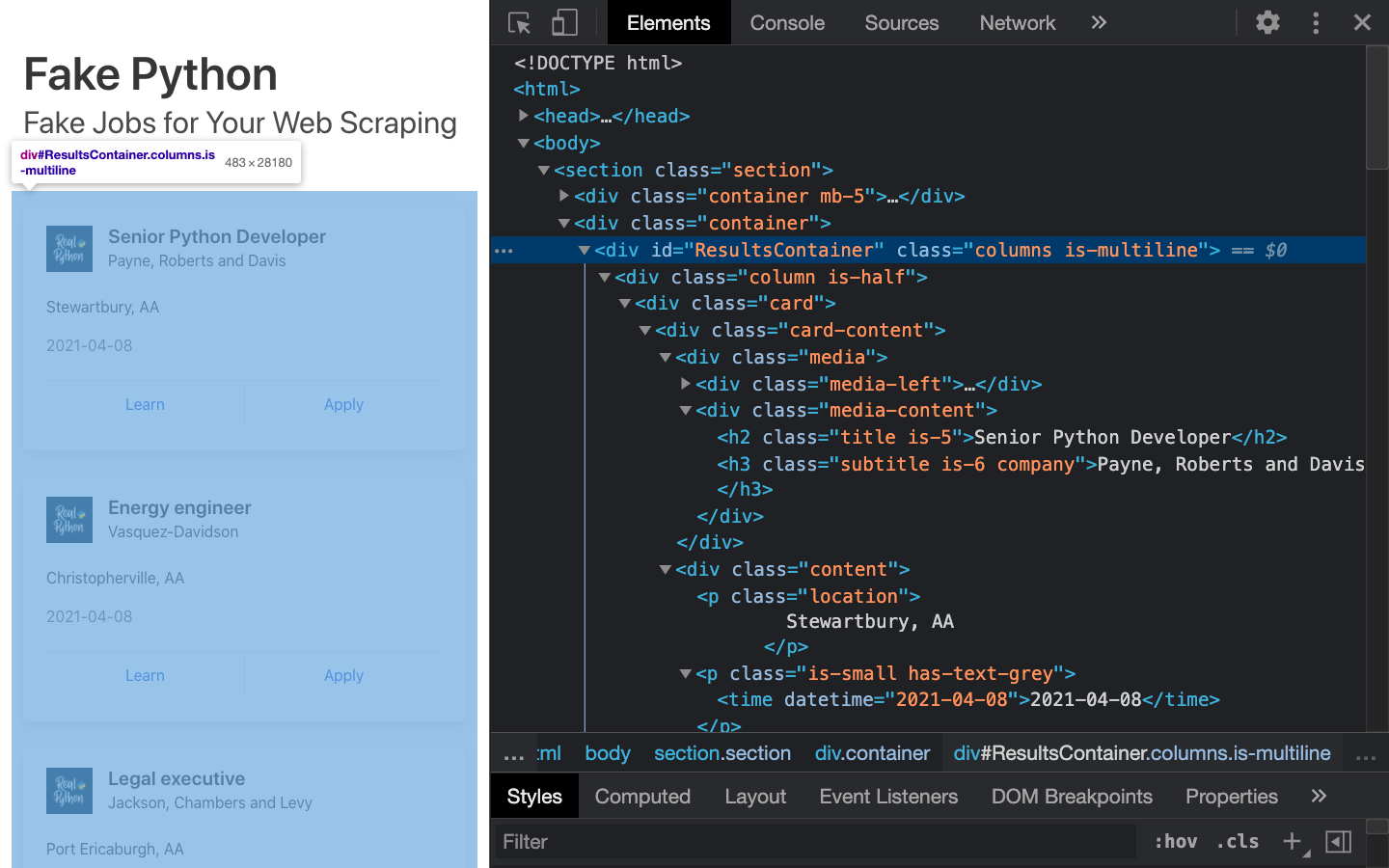Toggle device toolbar emulation mode
The height and width of the screenshot is (868, 1389).
pyautogui.click(x=564, y=22)
